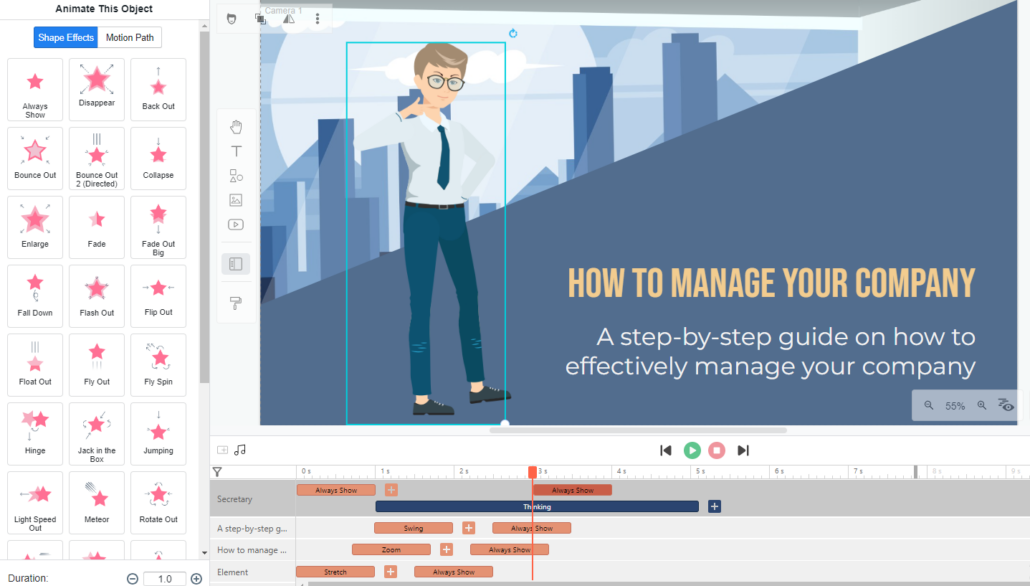Zoom in the canvas with the magnifier icon
Image resolution: width=1030 pixels, height=586 pixels.
click(983, 405)
